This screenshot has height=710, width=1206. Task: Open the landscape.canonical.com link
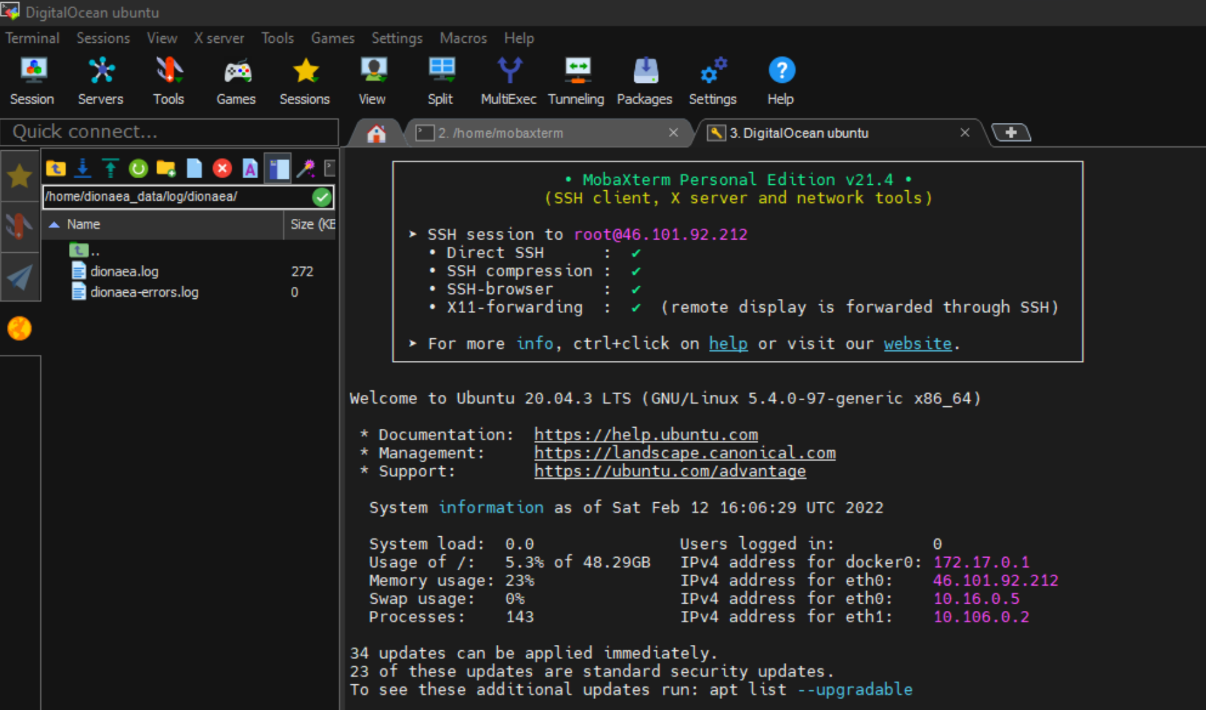coord(684,453)
